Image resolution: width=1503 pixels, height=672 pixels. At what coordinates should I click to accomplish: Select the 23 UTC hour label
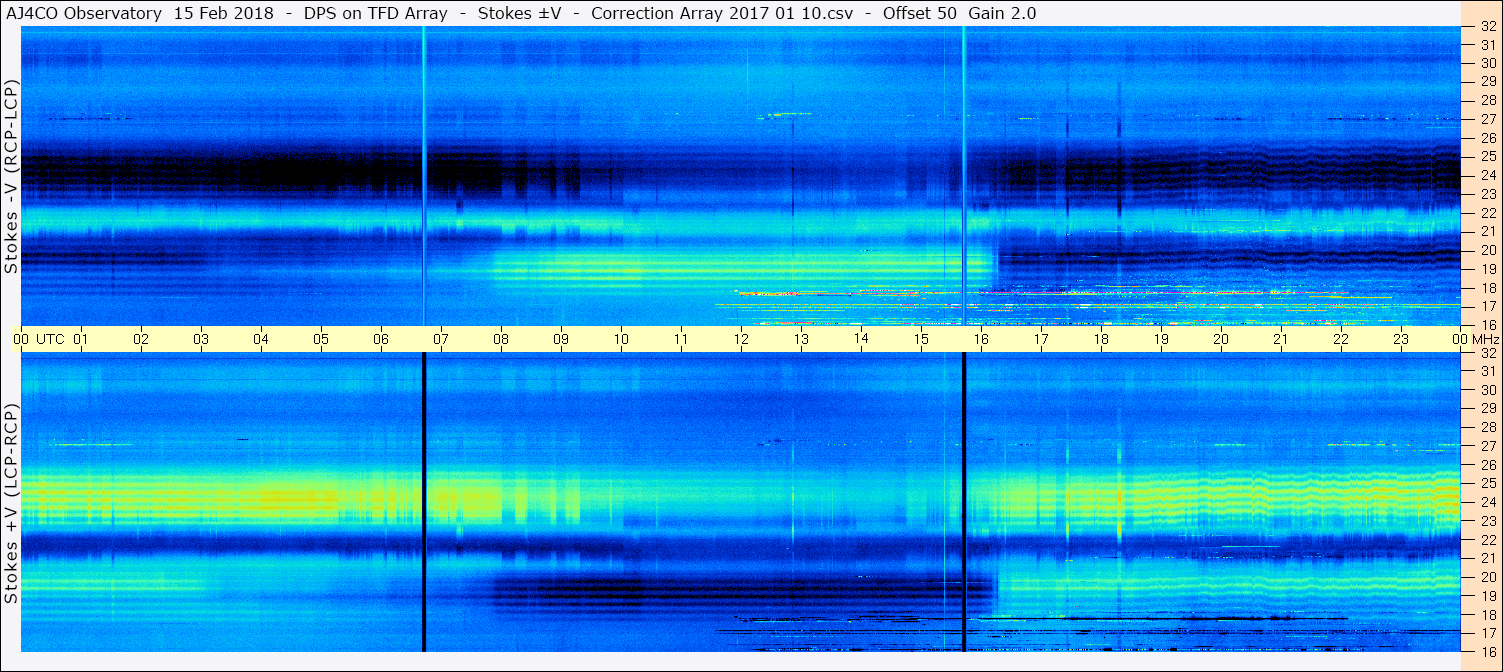[1401, 339]
